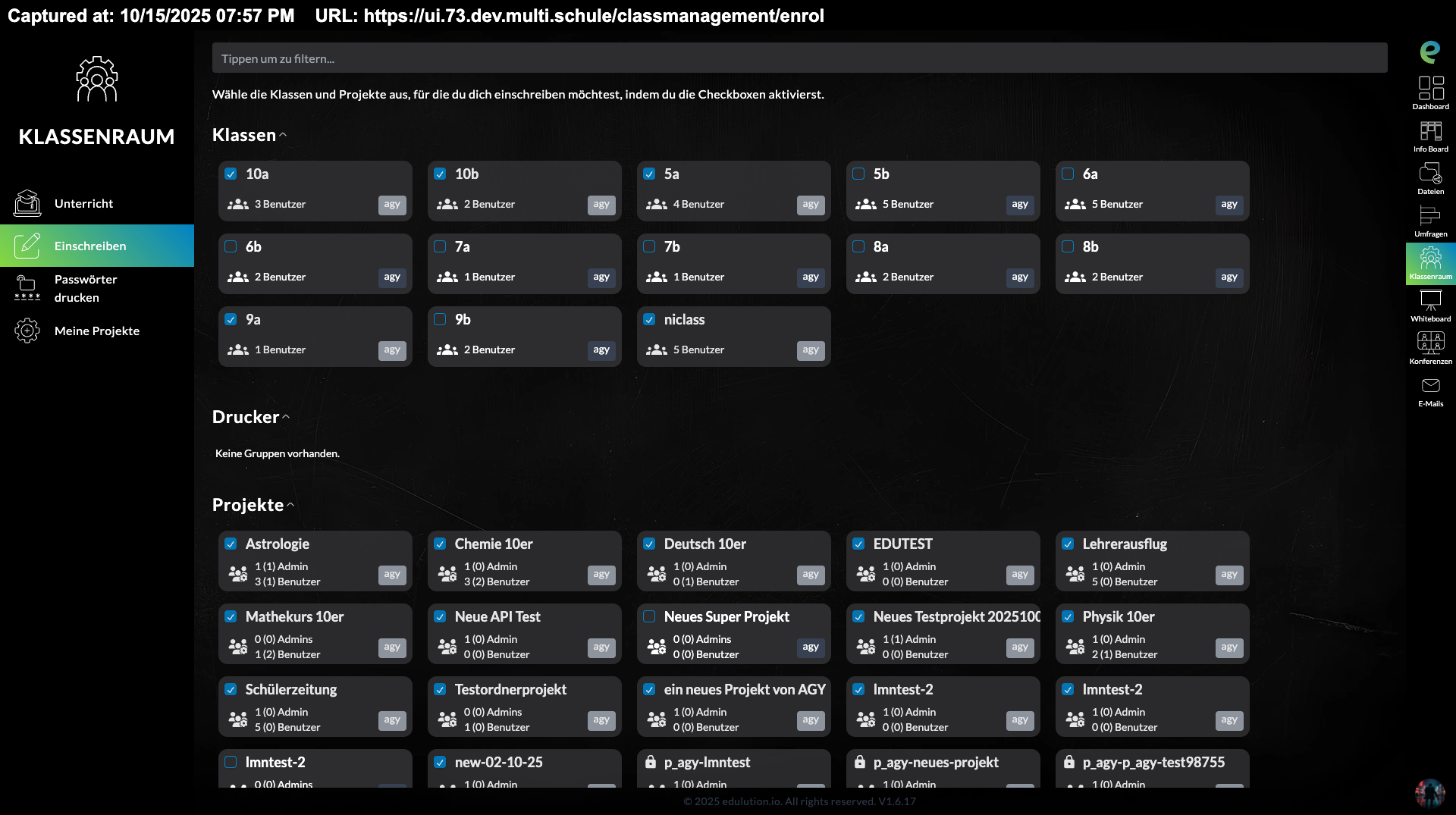Enable the 5b class checkbox
Image resolution: width=1456 pixels, height=815 pixels.
[858, 174]
